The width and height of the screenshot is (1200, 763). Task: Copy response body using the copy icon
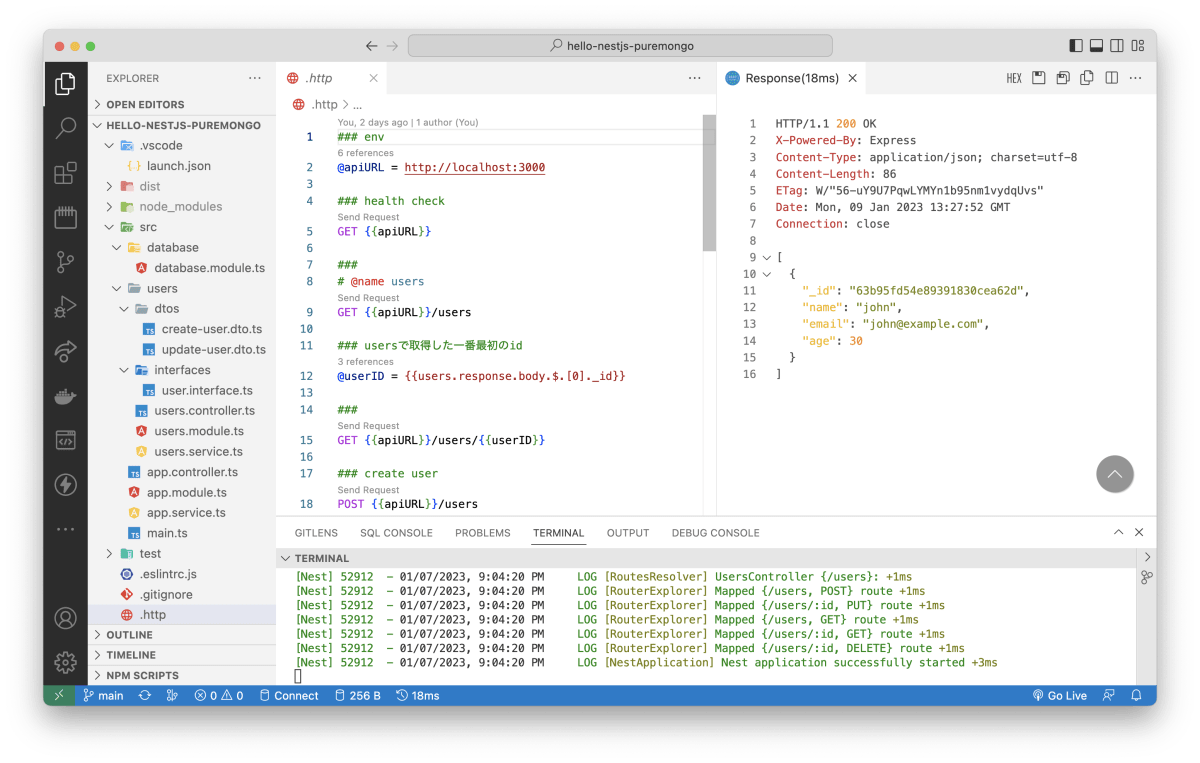pyautogui.click(x=1087, y=78)
